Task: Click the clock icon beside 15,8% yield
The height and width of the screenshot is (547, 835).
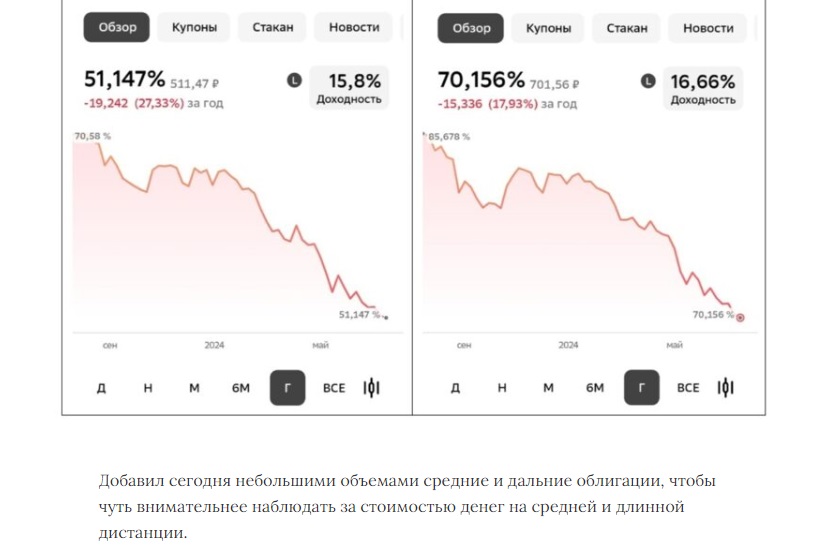Action: coord(294,80)
